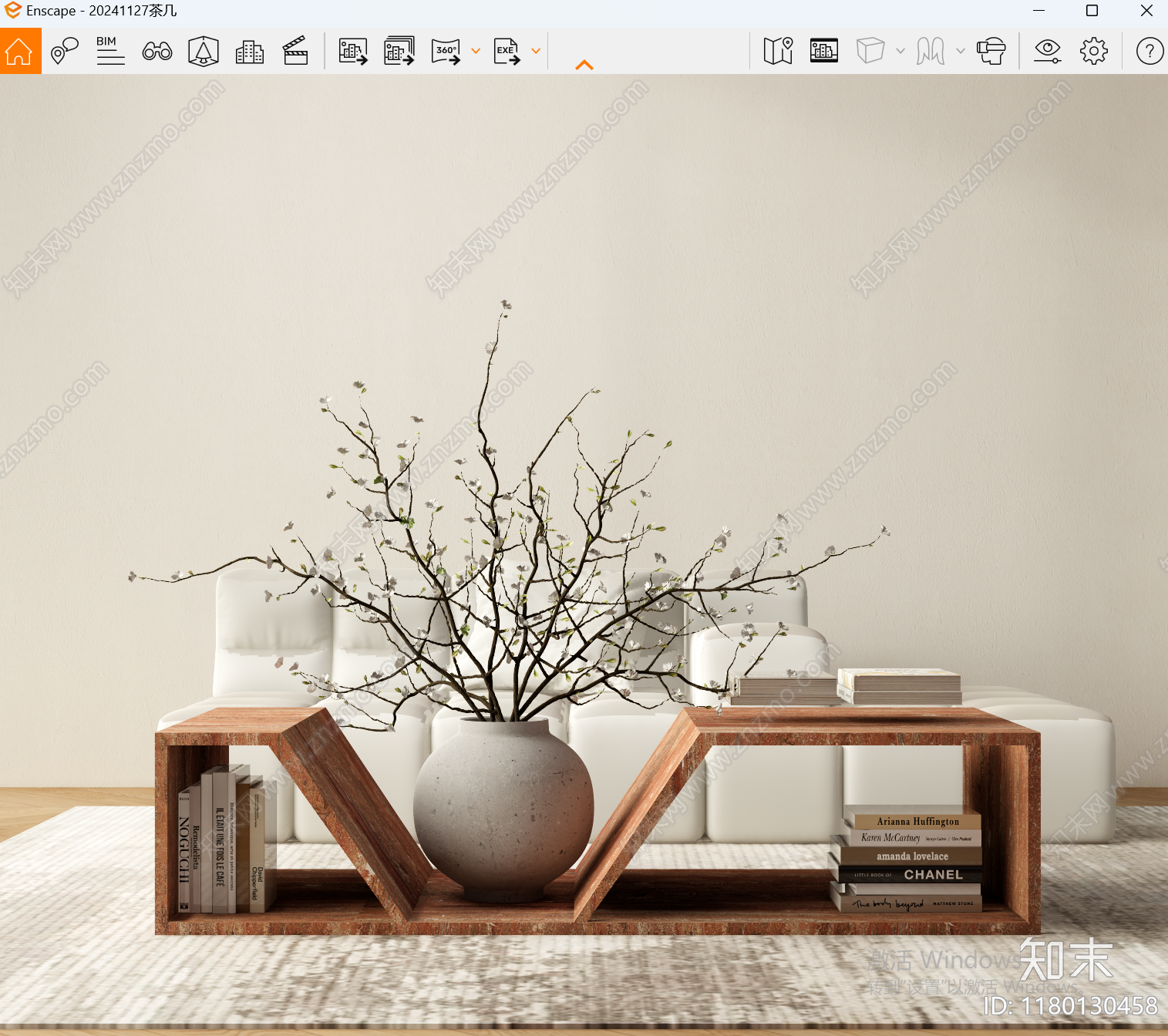Toggle the BIM mode button
This screenshot has width=1168, height=1036.
coord(110,51)
